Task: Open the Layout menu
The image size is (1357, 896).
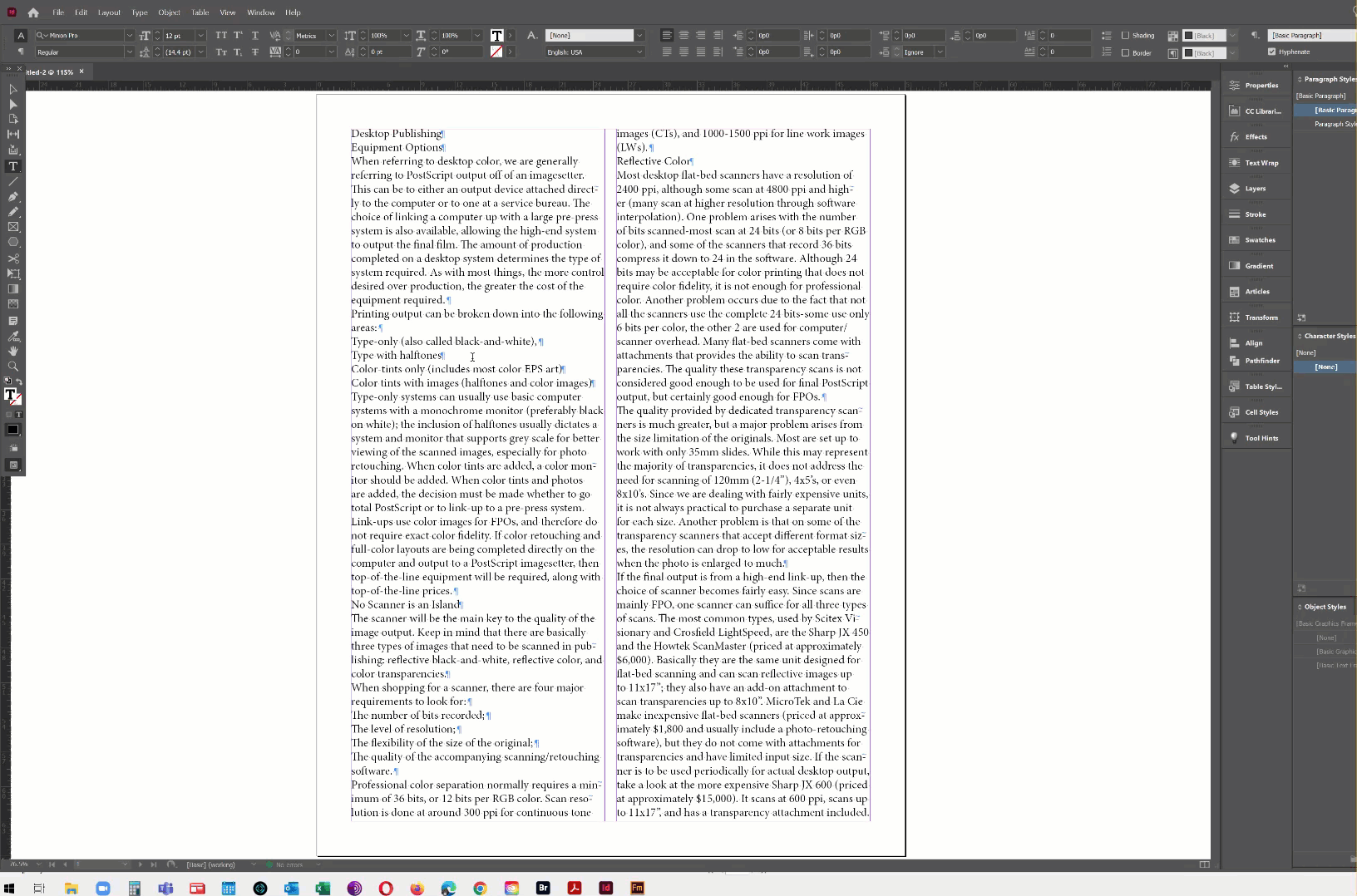Action: [109, 12]
